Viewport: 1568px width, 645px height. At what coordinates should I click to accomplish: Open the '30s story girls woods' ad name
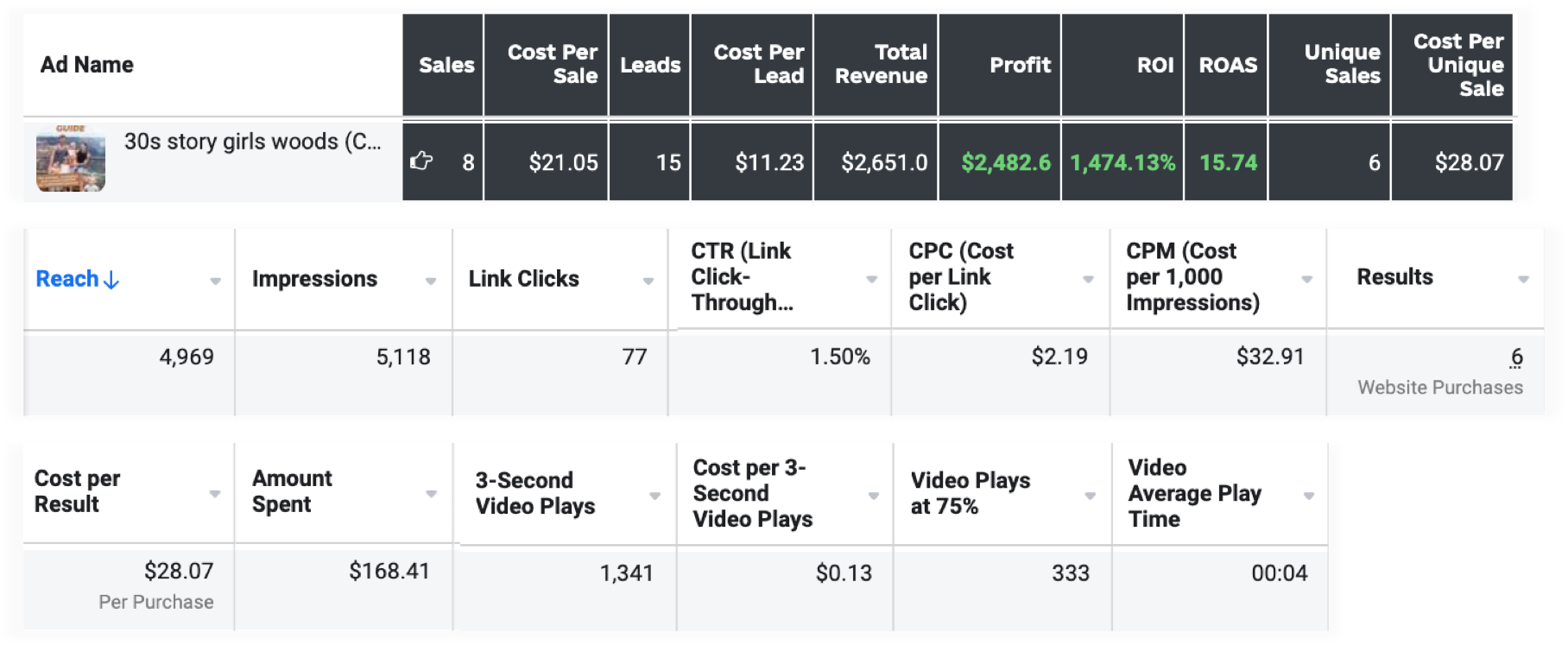coord(252,142)
